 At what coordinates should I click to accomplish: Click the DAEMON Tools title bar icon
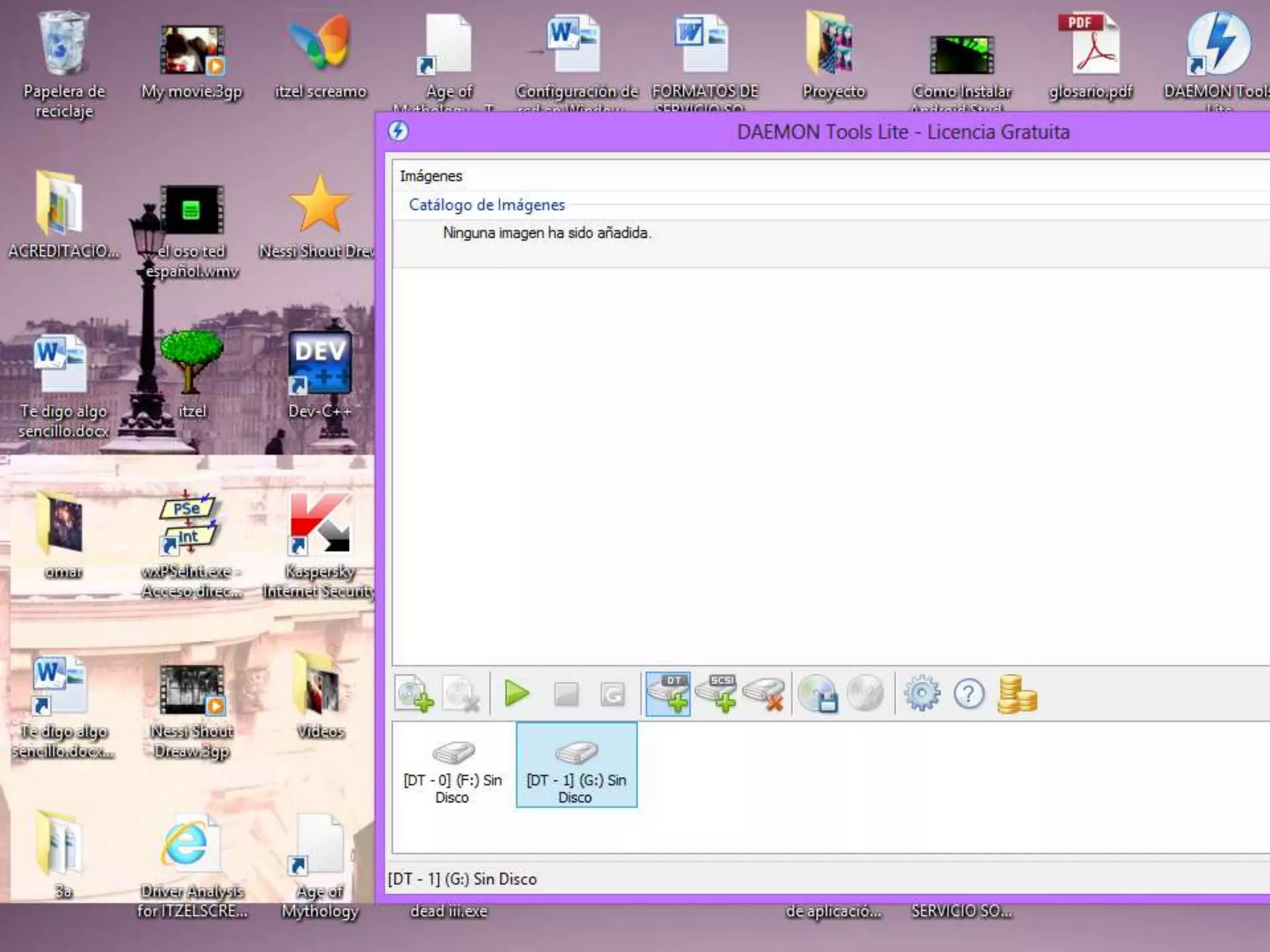pos(398,131)
